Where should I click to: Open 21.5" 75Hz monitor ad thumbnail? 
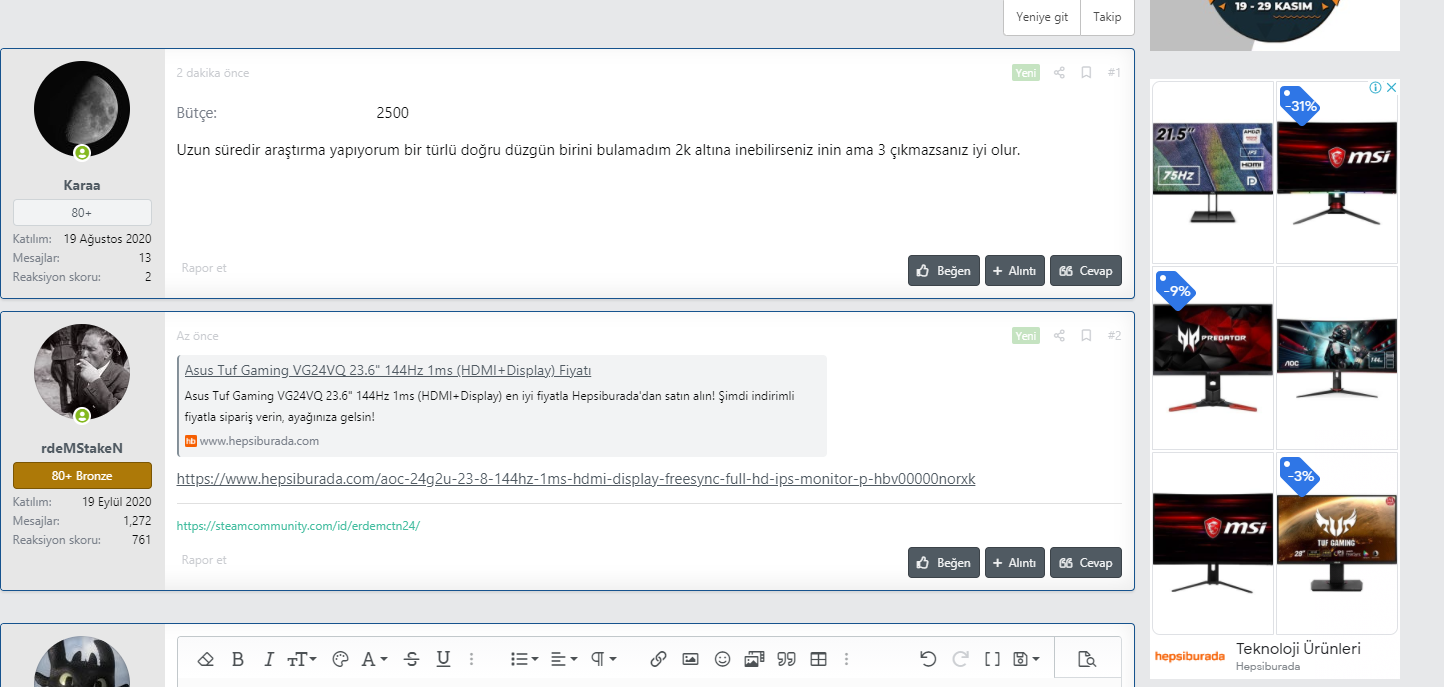pos(1213,172)
